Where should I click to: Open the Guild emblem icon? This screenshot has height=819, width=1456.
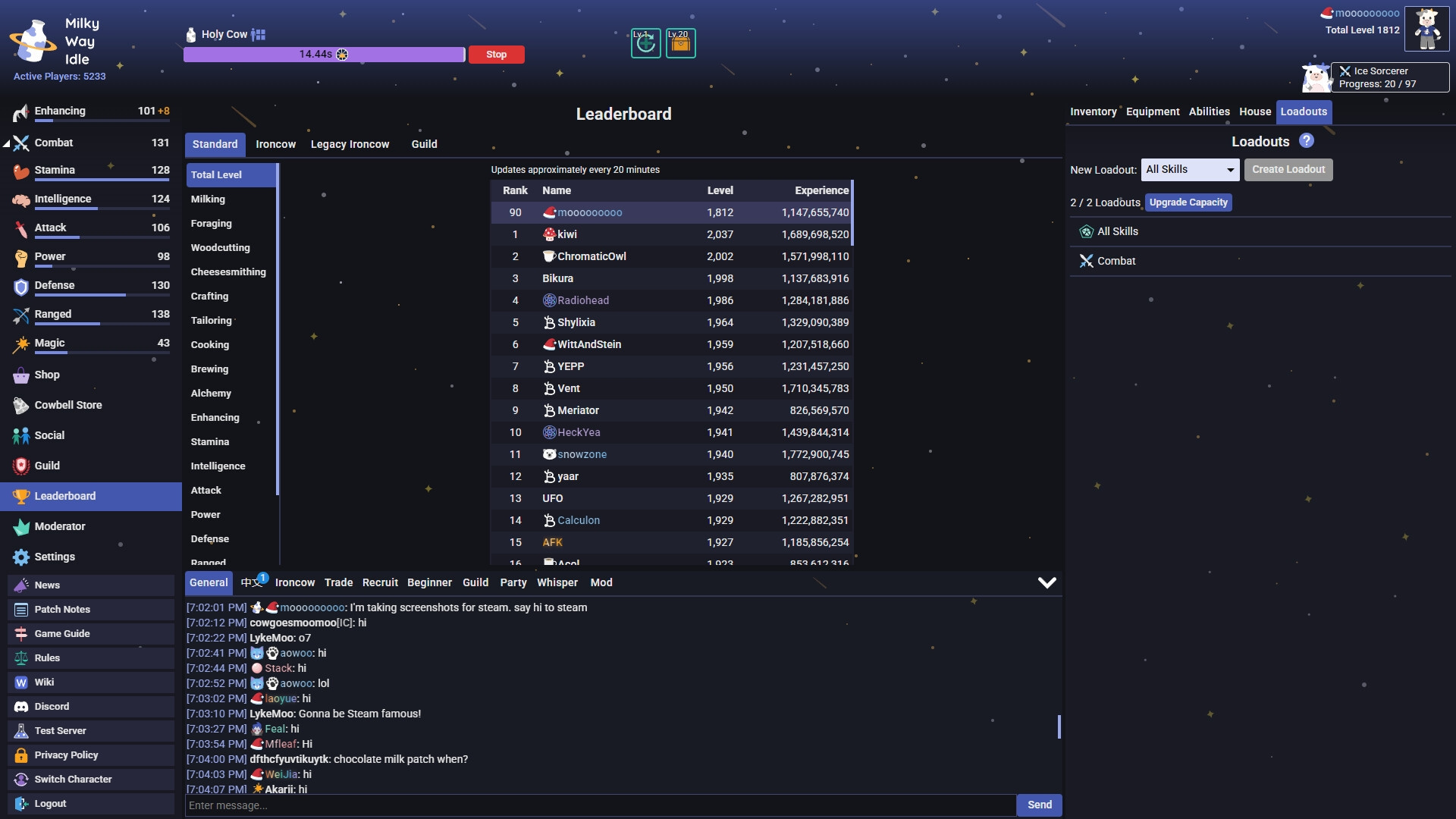[x=21, y=466]
